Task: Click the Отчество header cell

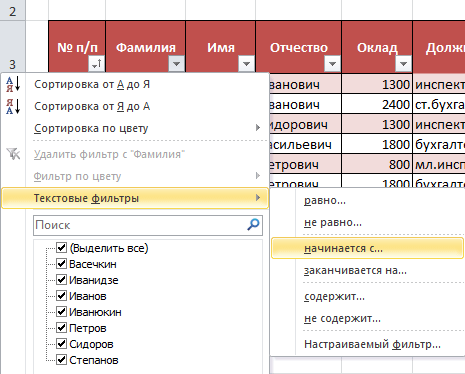Action: [299, 46]
